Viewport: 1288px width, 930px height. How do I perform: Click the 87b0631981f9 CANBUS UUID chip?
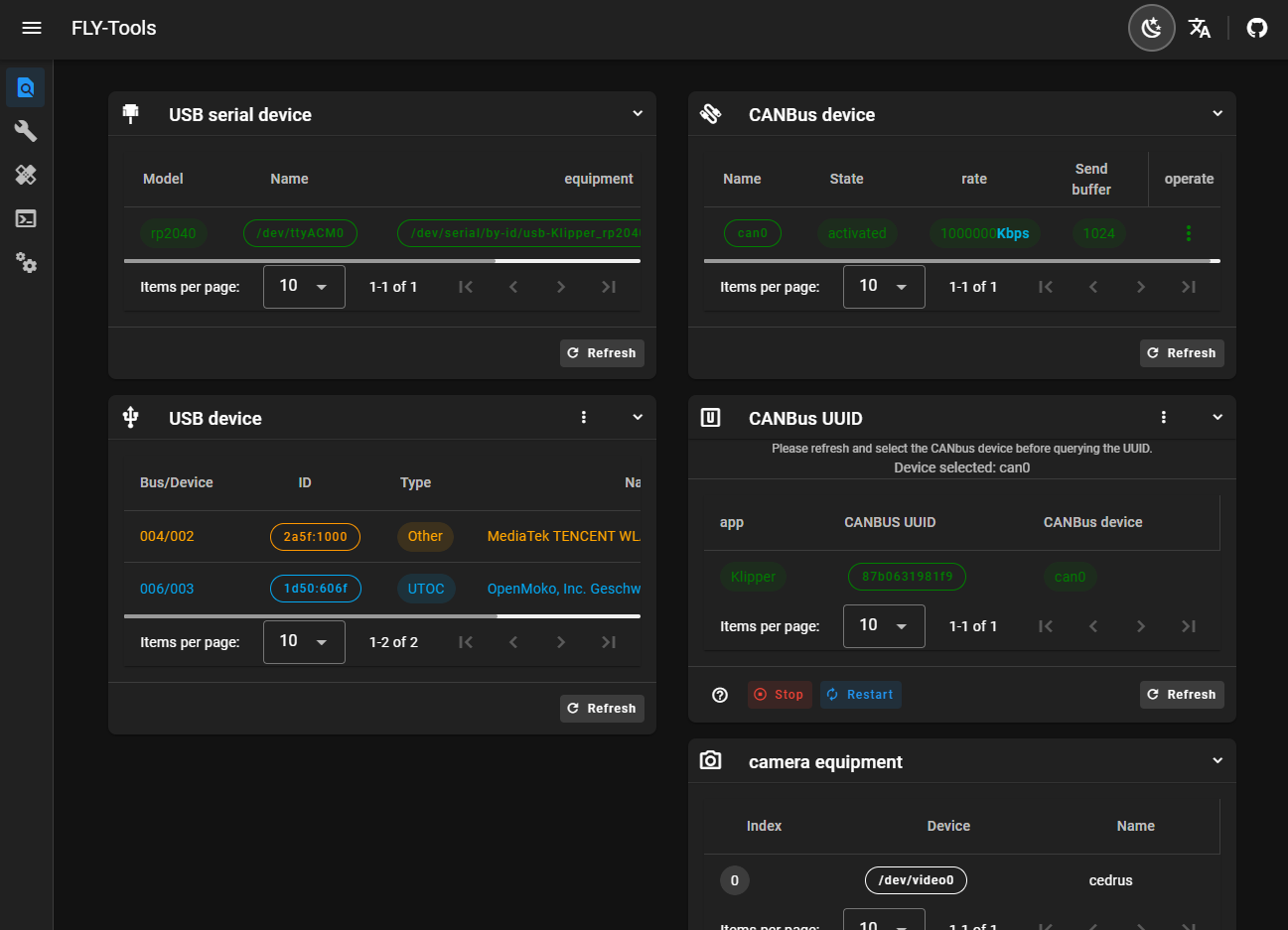907,577
